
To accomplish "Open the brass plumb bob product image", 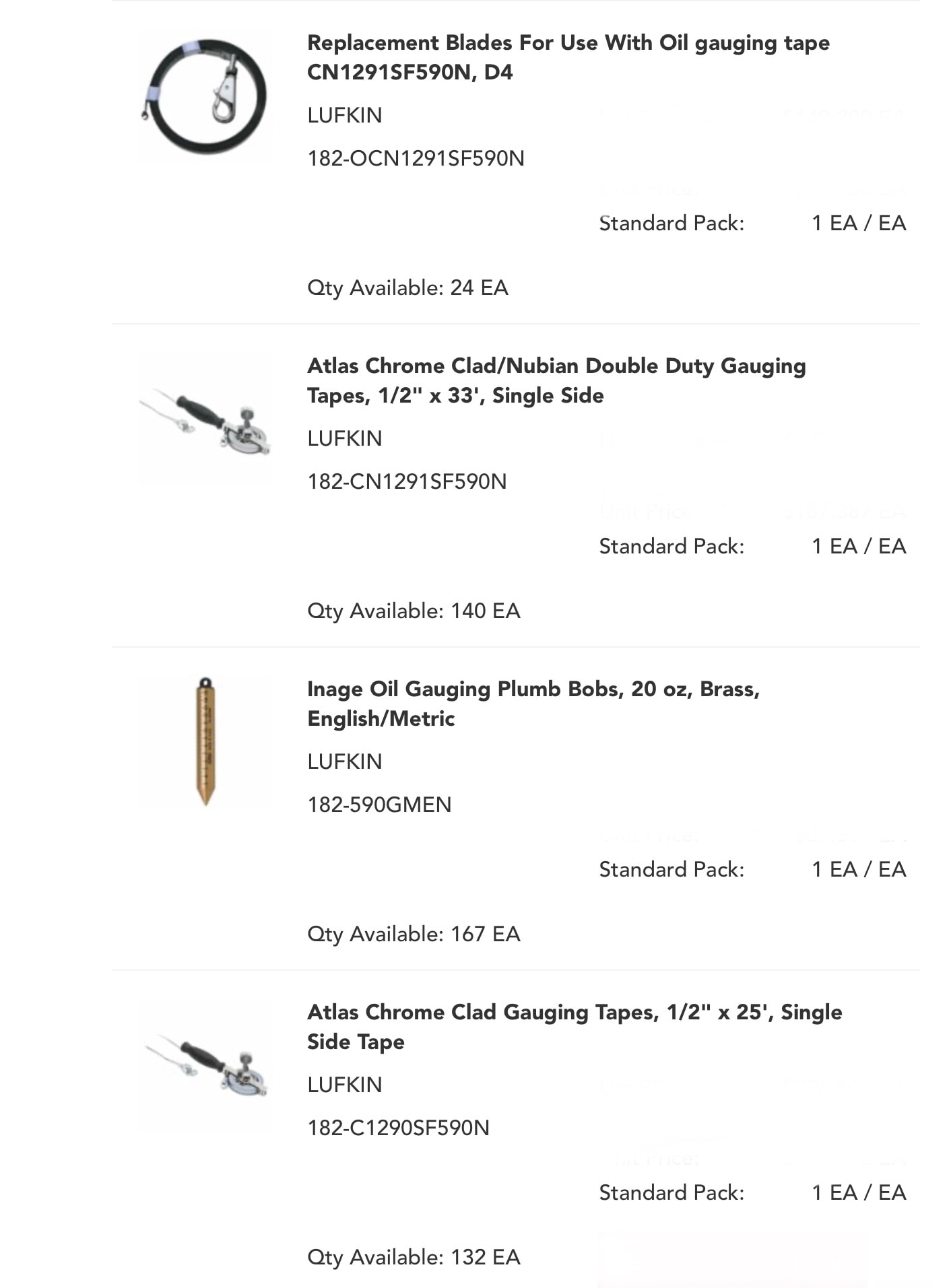I will click(205, 741).
